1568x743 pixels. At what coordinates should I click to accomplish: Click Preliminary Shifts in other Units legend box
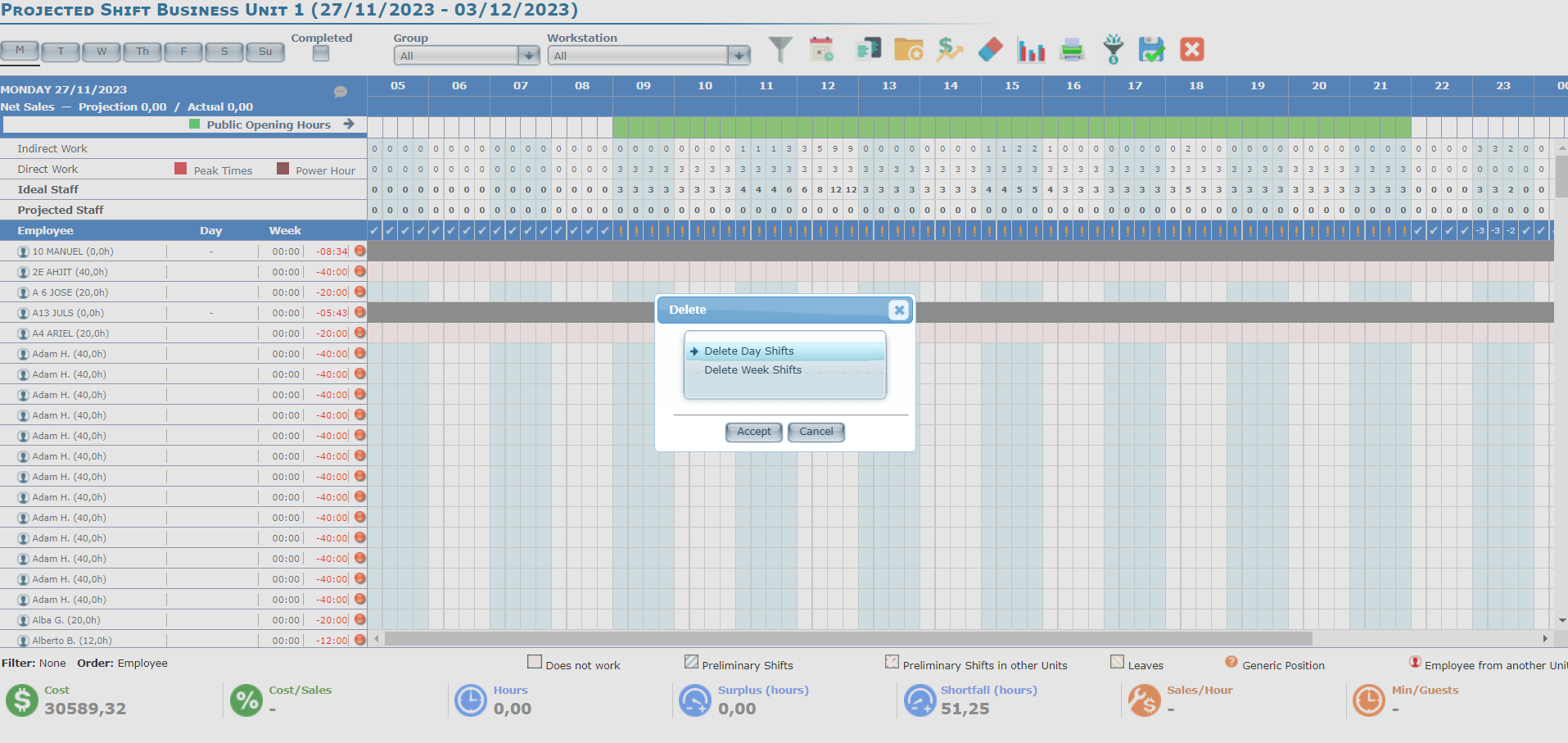(892, 661)
